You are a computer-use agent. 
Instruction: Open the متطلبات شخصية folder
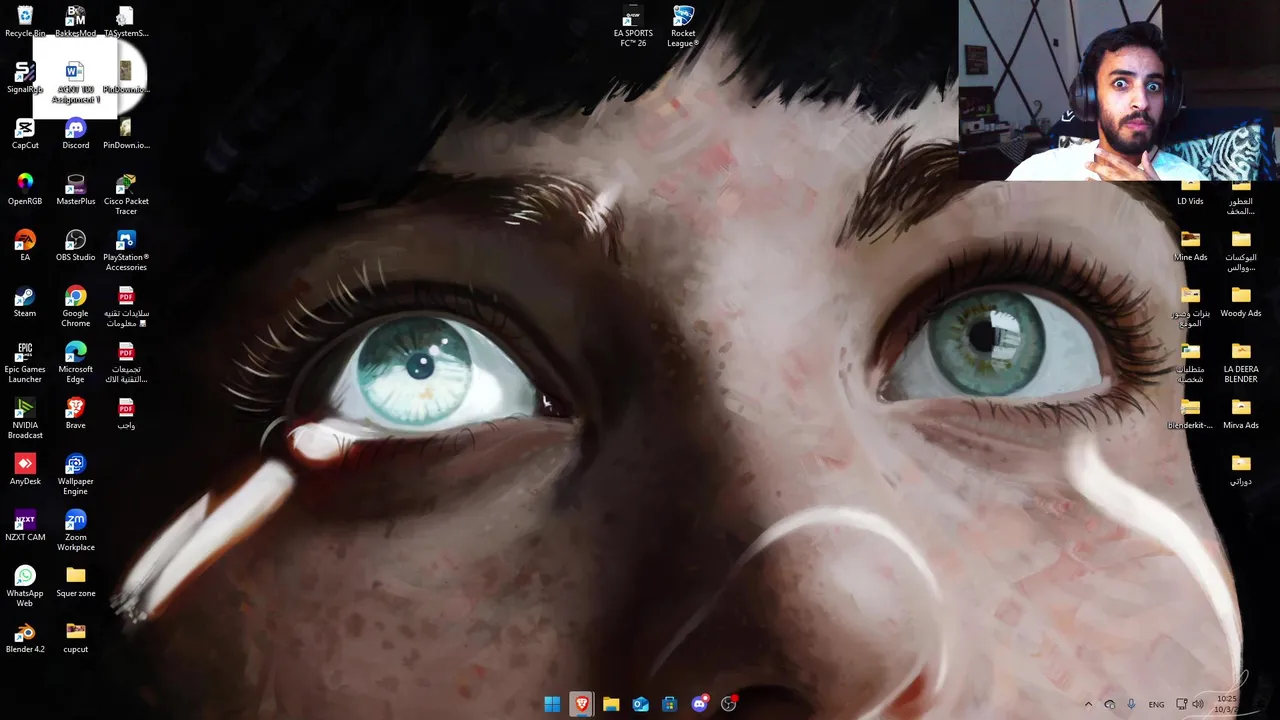pos(1190,362)
